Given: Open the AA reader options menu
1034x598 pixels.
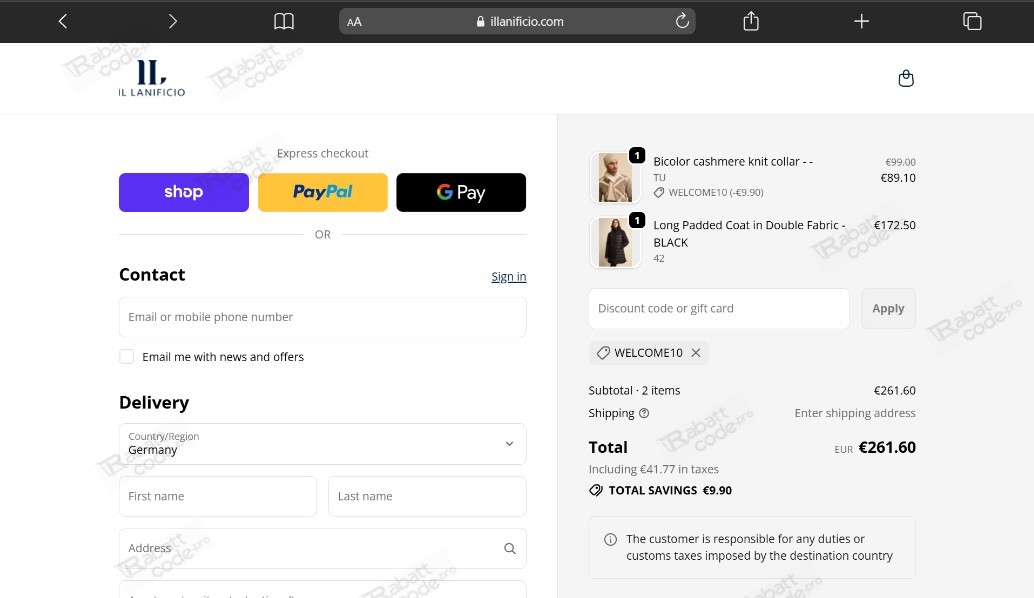Looking at the screenshot, I should 354,22.
